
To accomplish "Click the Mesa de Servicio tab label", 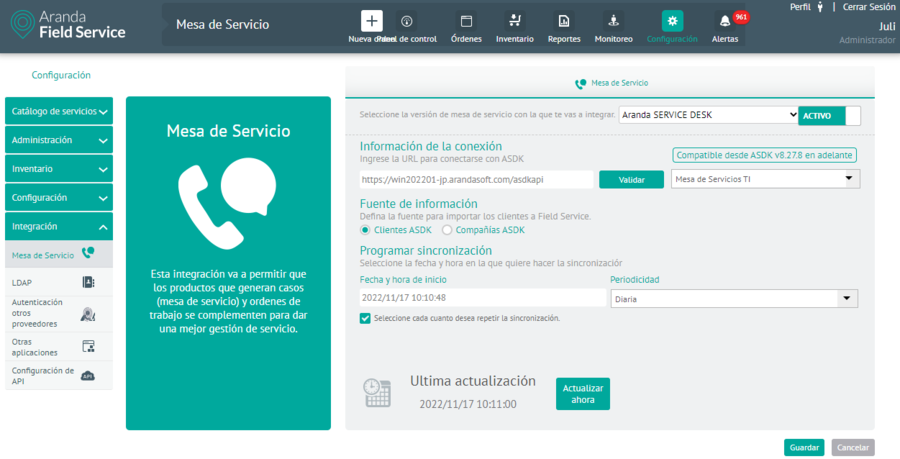I will point(619,83).
